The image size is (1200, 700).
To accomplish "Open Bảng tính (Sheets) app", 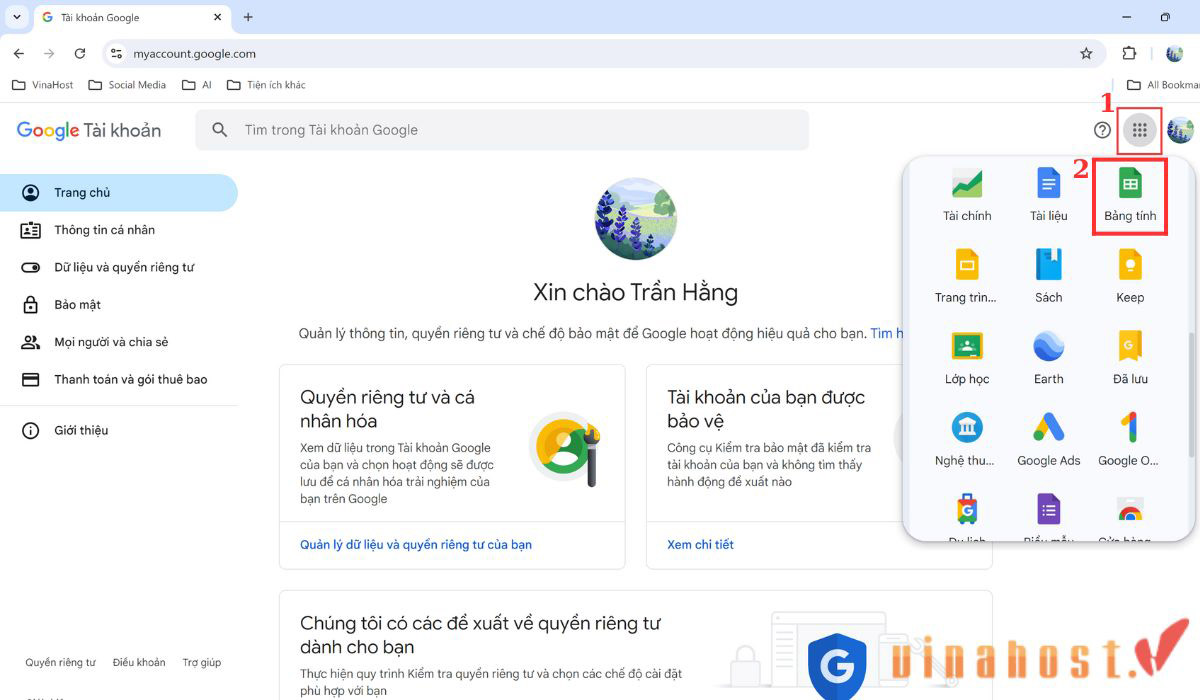I will [x=1130, y=195].
